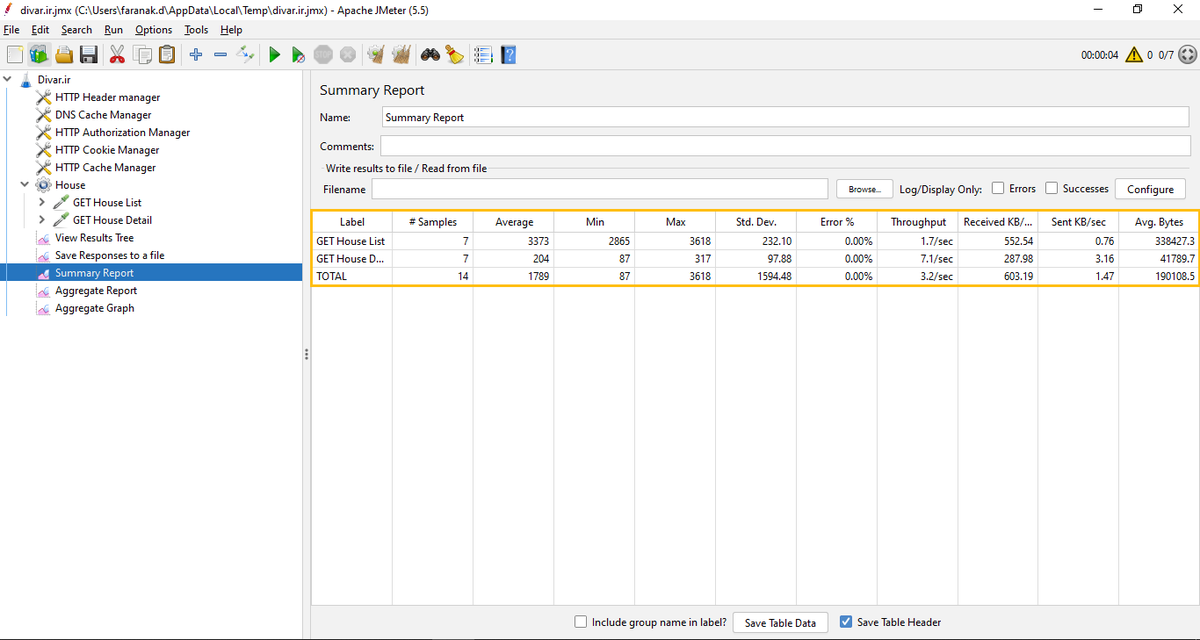Click the thread status indicator at top right
The image size is (1200, 640).
point(1188,55)
